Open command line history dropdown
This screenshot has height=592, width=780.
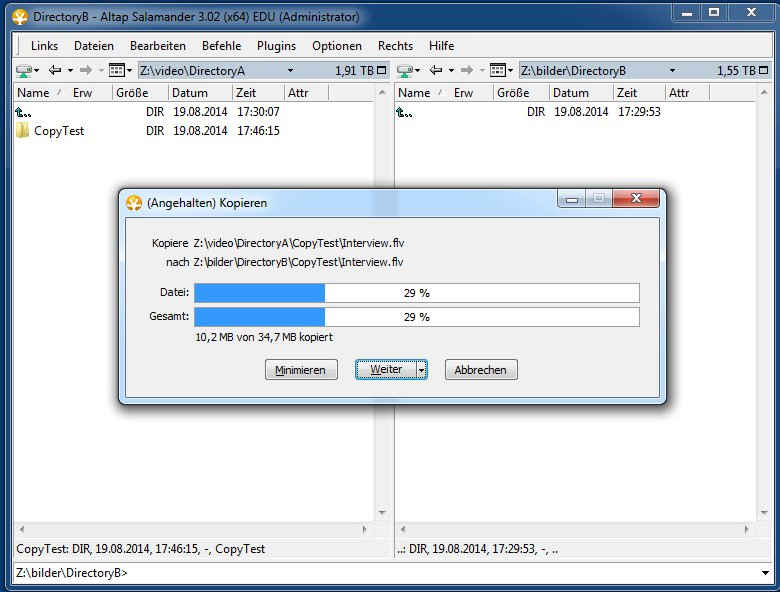pyautogui.click(x=765, y=573)
